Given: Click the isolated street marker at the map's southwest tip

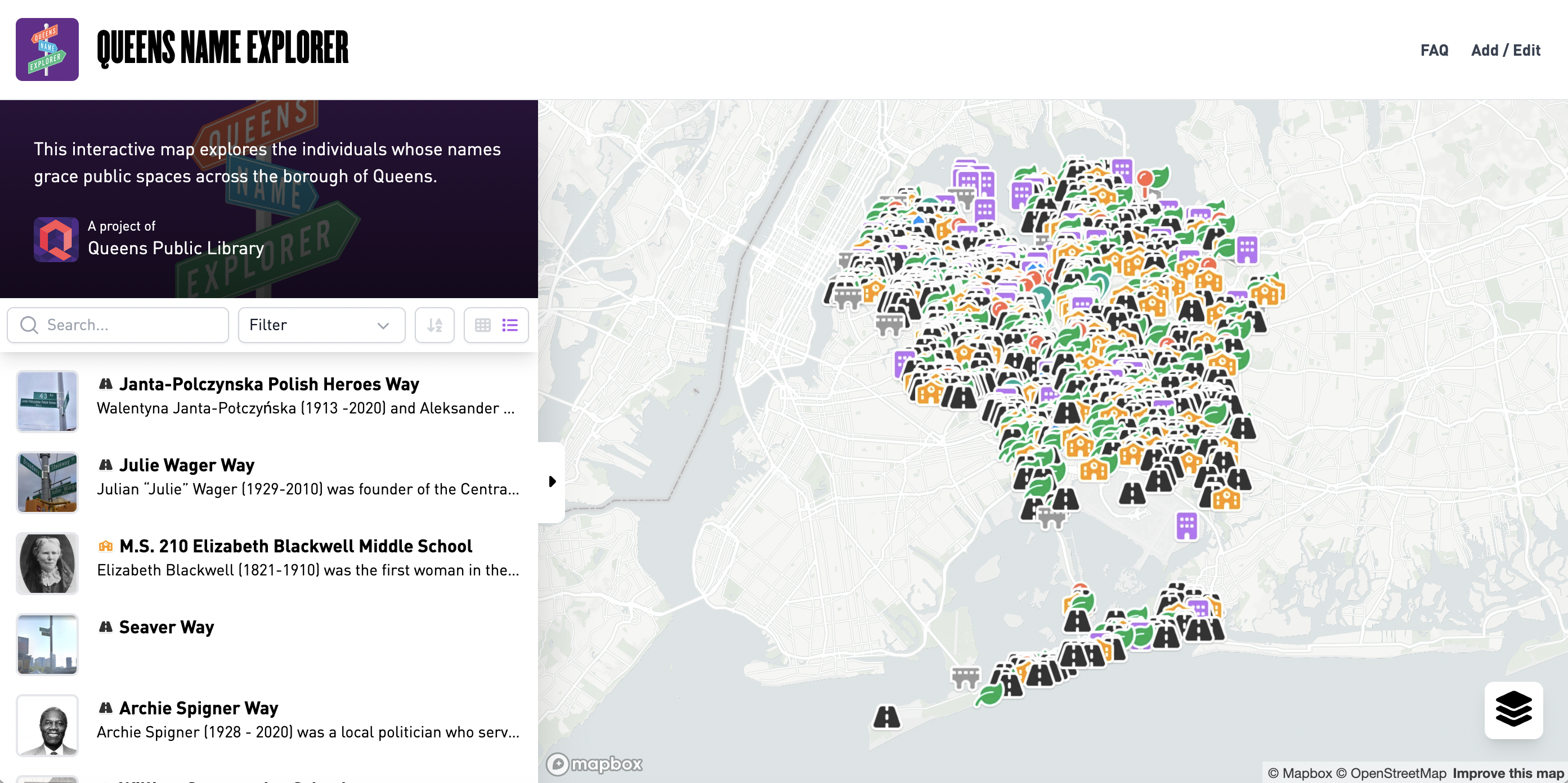Looking at the screenshot, I should 886,717.
